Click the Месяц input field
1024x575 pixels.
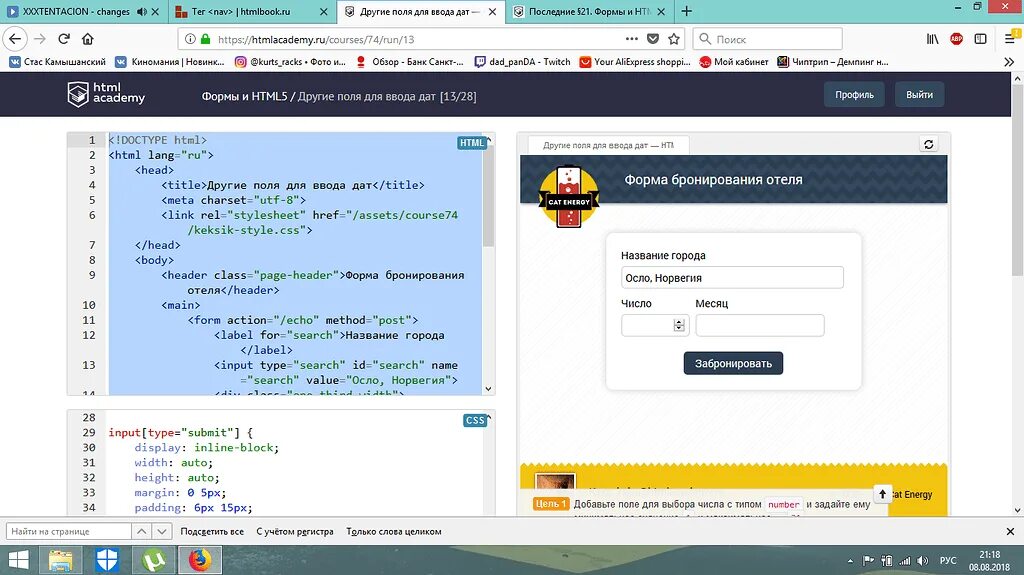760,325
